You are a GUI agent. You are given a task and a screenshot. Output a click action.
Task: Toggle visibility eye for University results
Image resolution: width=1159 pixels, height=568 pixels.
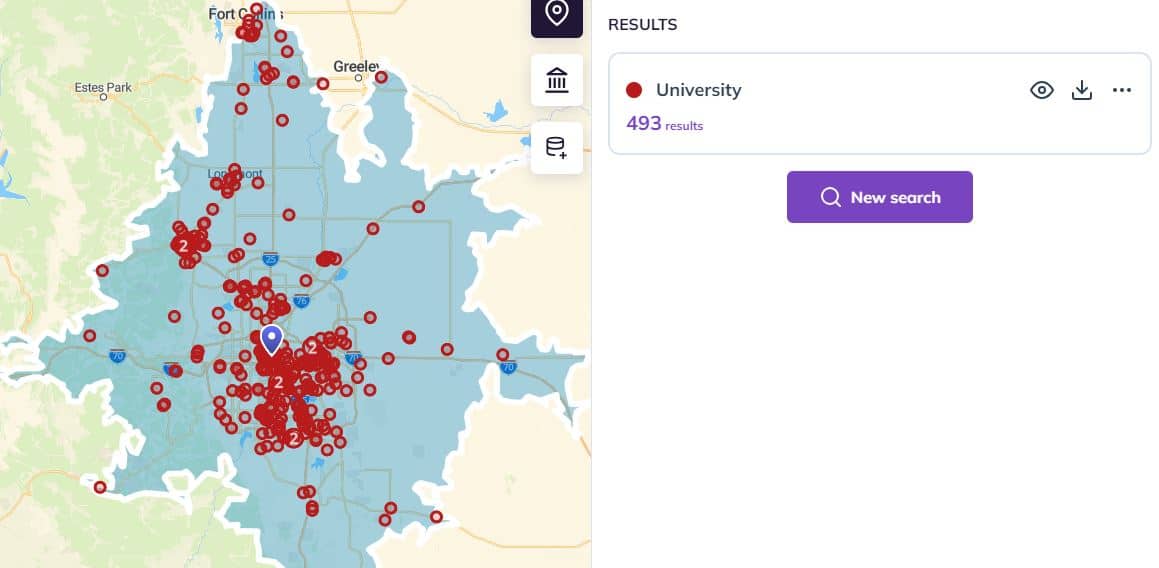coord(1041,90)
